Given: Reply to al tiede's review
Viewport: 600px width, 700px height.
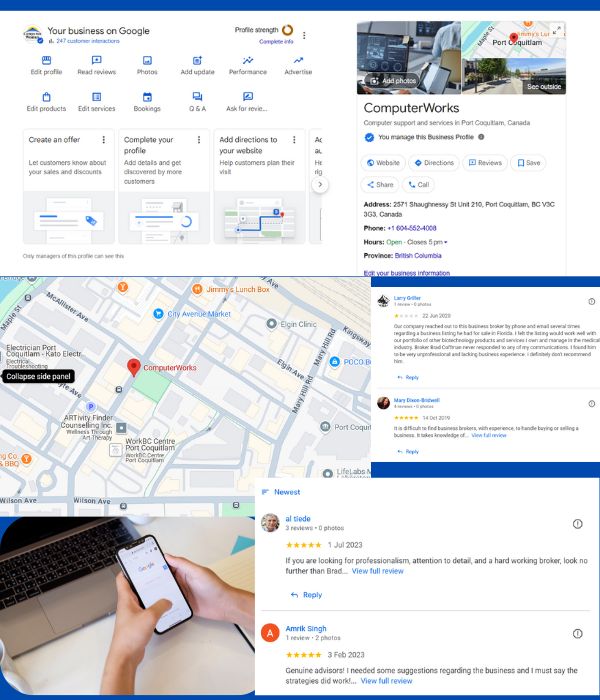Looking at the screenshot, I should click(306, 595).
